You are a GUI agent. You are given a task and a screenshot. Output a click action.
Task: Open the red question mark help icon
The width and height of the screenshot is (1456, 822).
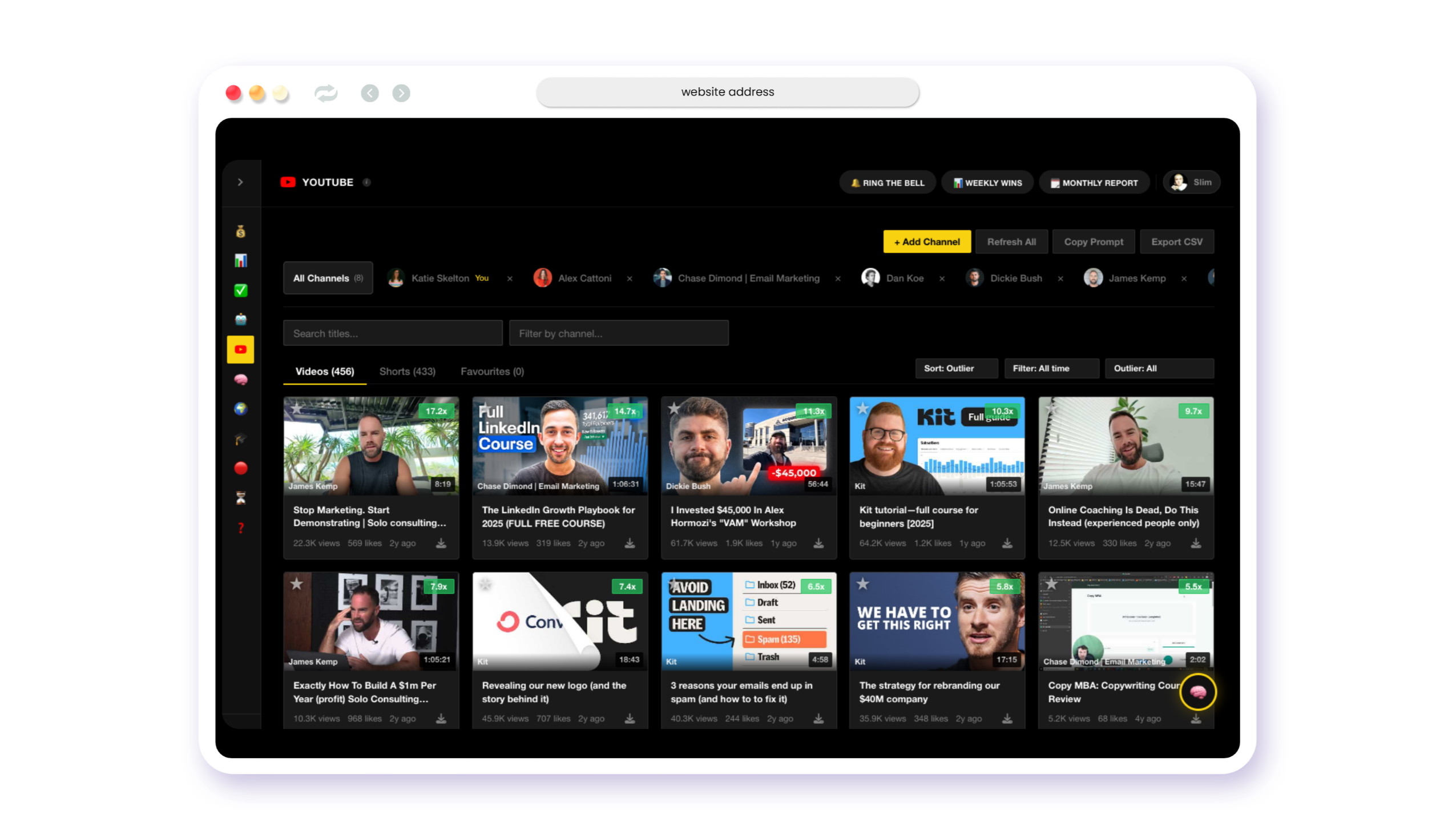coord(240,527)
